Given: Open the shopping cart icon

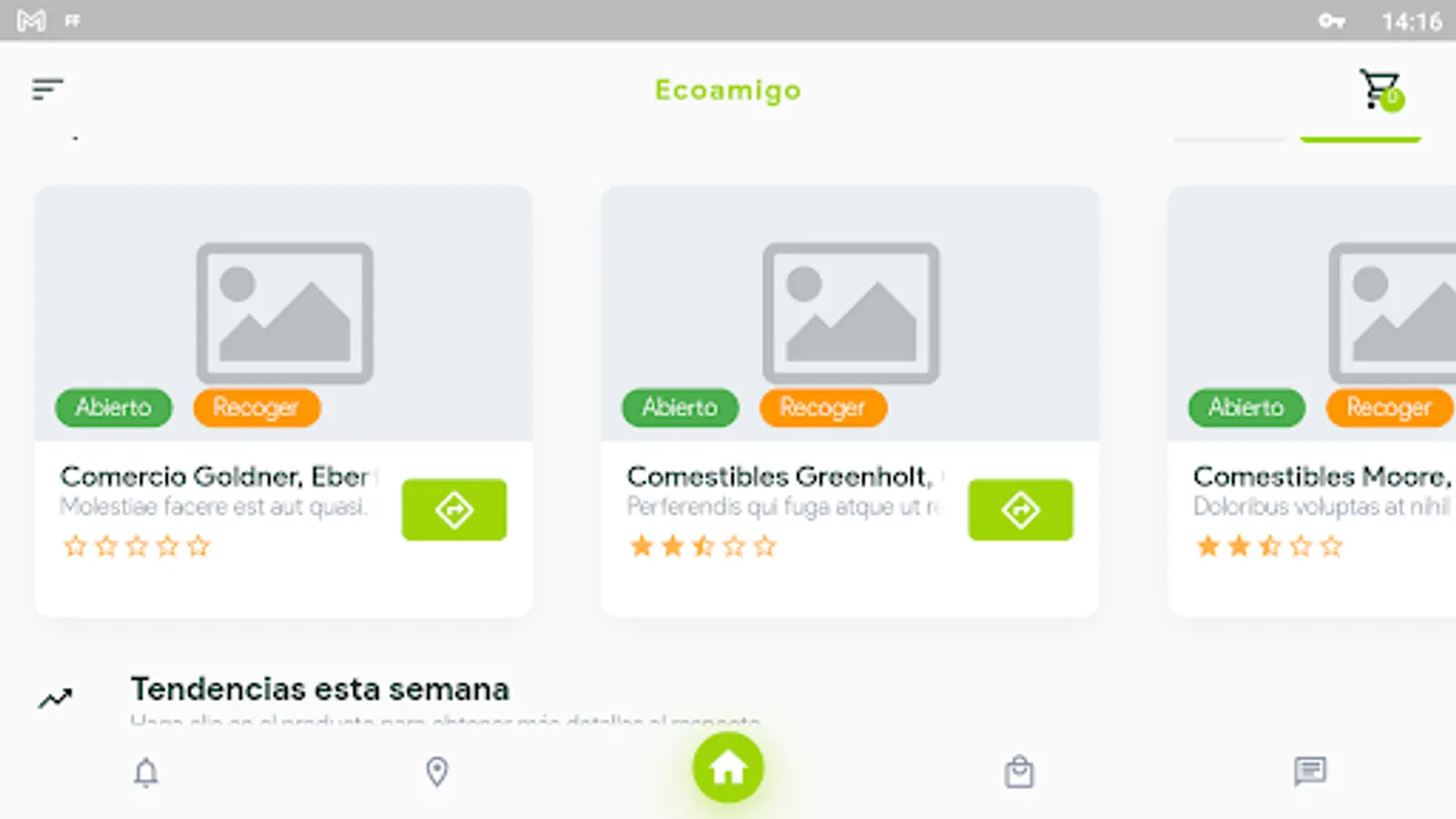Looking at the screenshot, I should click(x=1380, y=89).
